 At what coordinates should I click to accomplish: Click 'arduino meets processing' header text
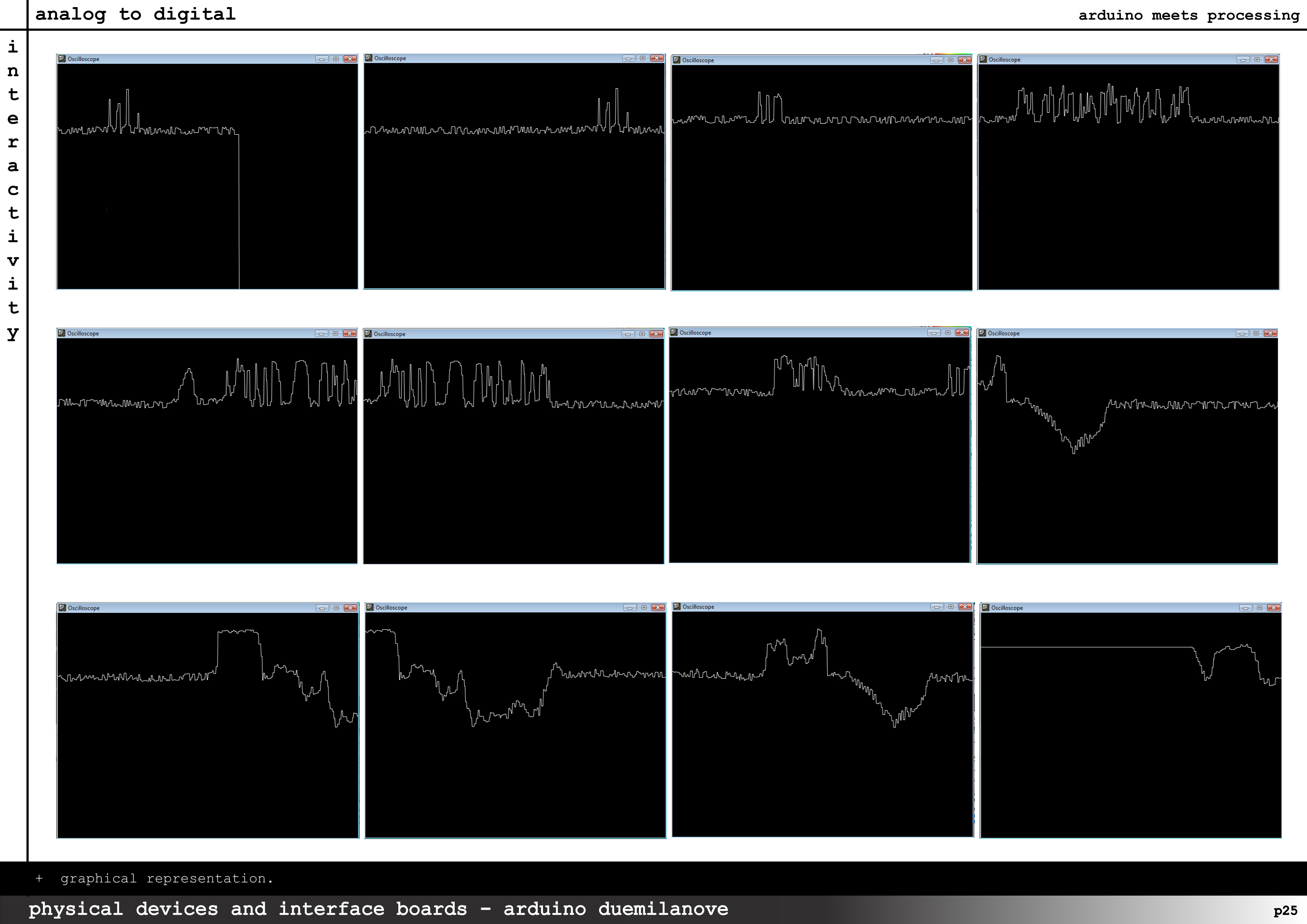click(1189, 15)
